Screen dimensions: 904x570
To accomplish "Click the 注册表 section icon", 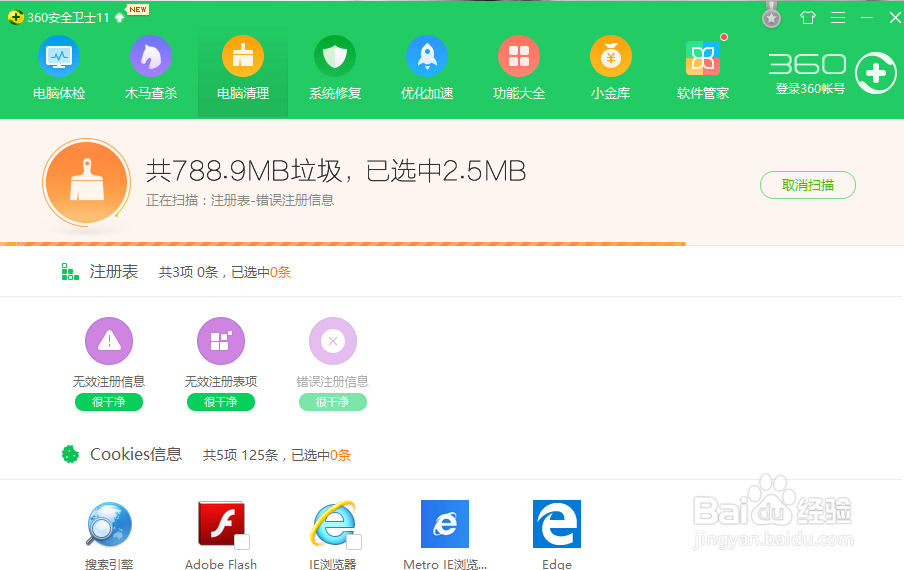I will (x=70, y=271).
